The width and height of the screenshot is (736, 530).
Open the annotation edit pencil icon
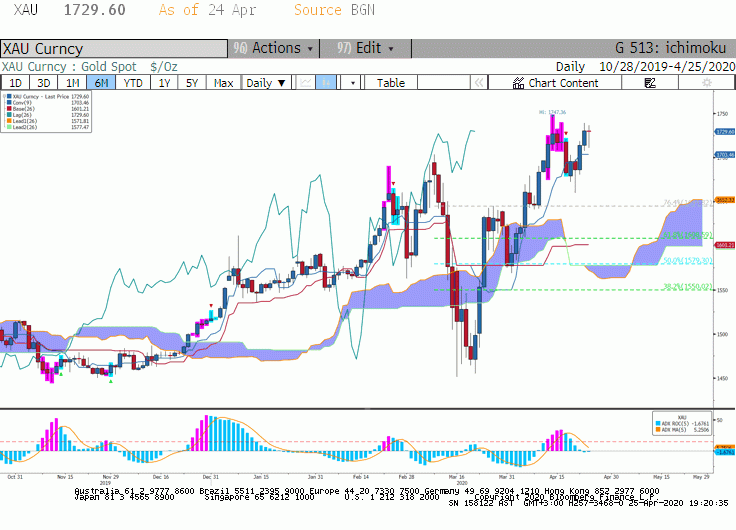coord(650,83)
